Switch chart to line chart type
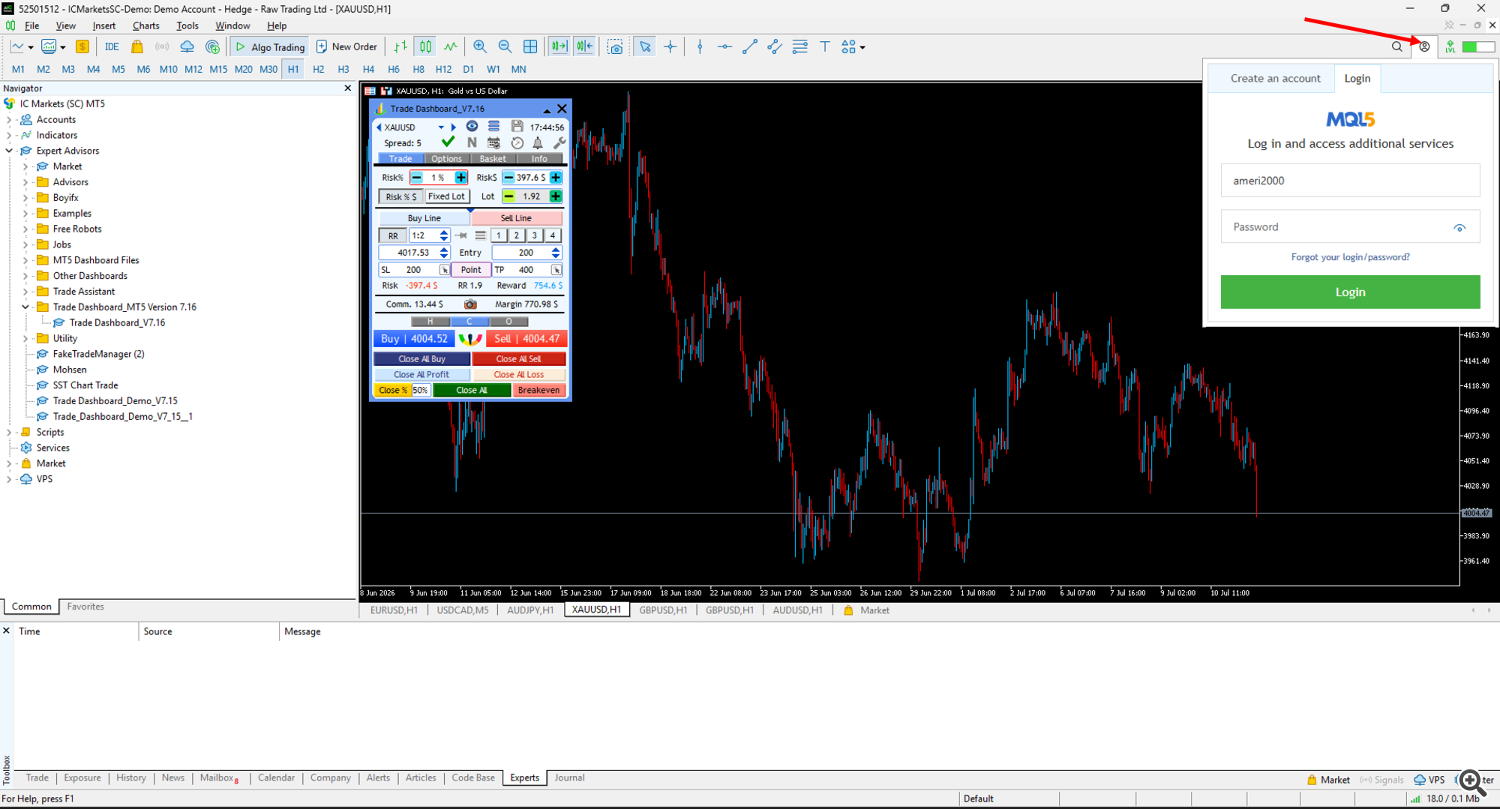1500x809 pixels. [x=451, y=46]
